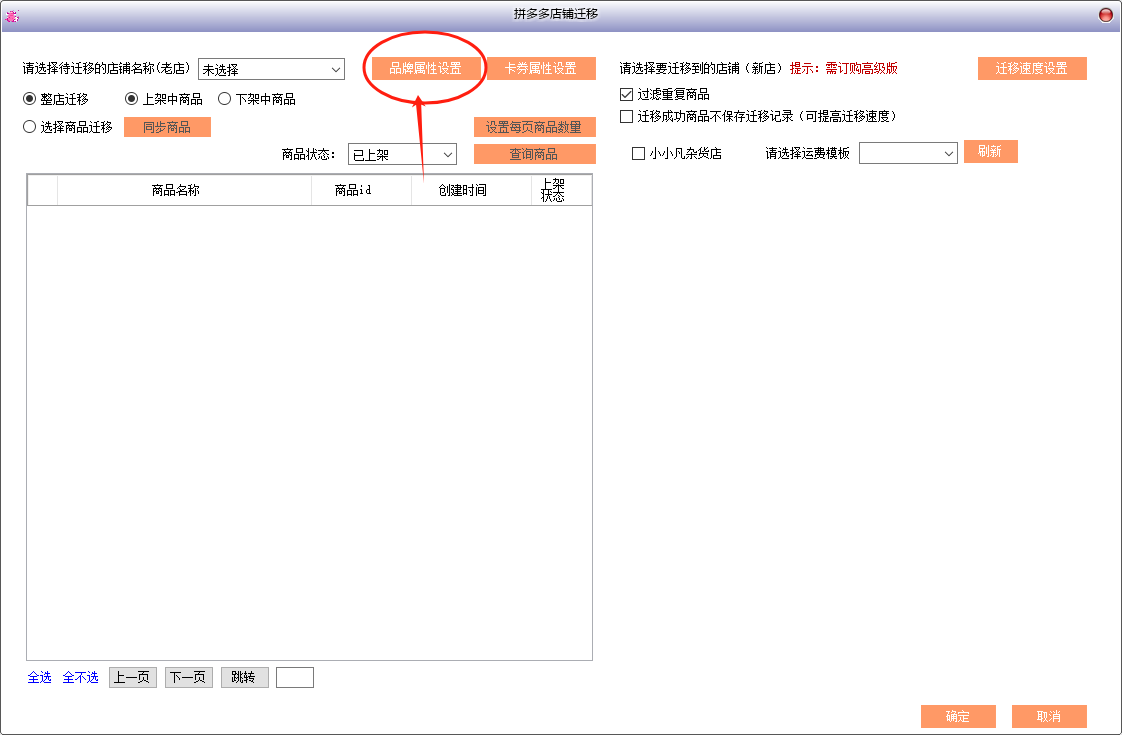Click the 上架状态 column header
Viewport: 1122px width, 735px height.
[561, 190]
